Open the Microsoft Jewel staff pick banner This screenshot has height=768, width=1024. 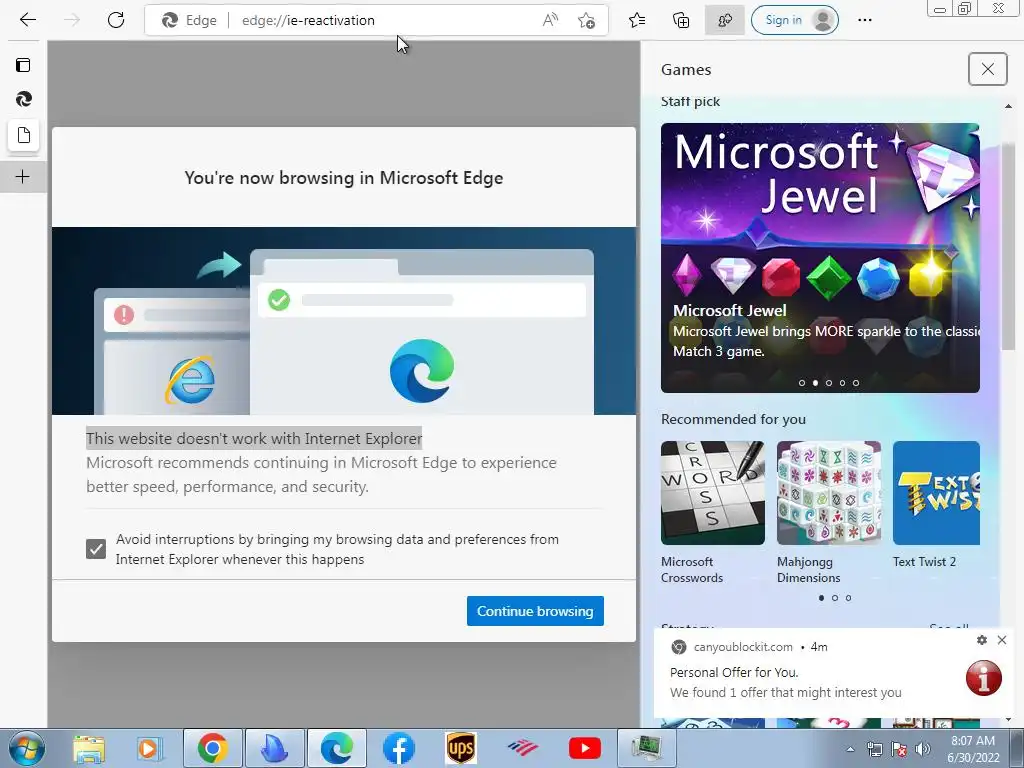[x=820, y=258]
